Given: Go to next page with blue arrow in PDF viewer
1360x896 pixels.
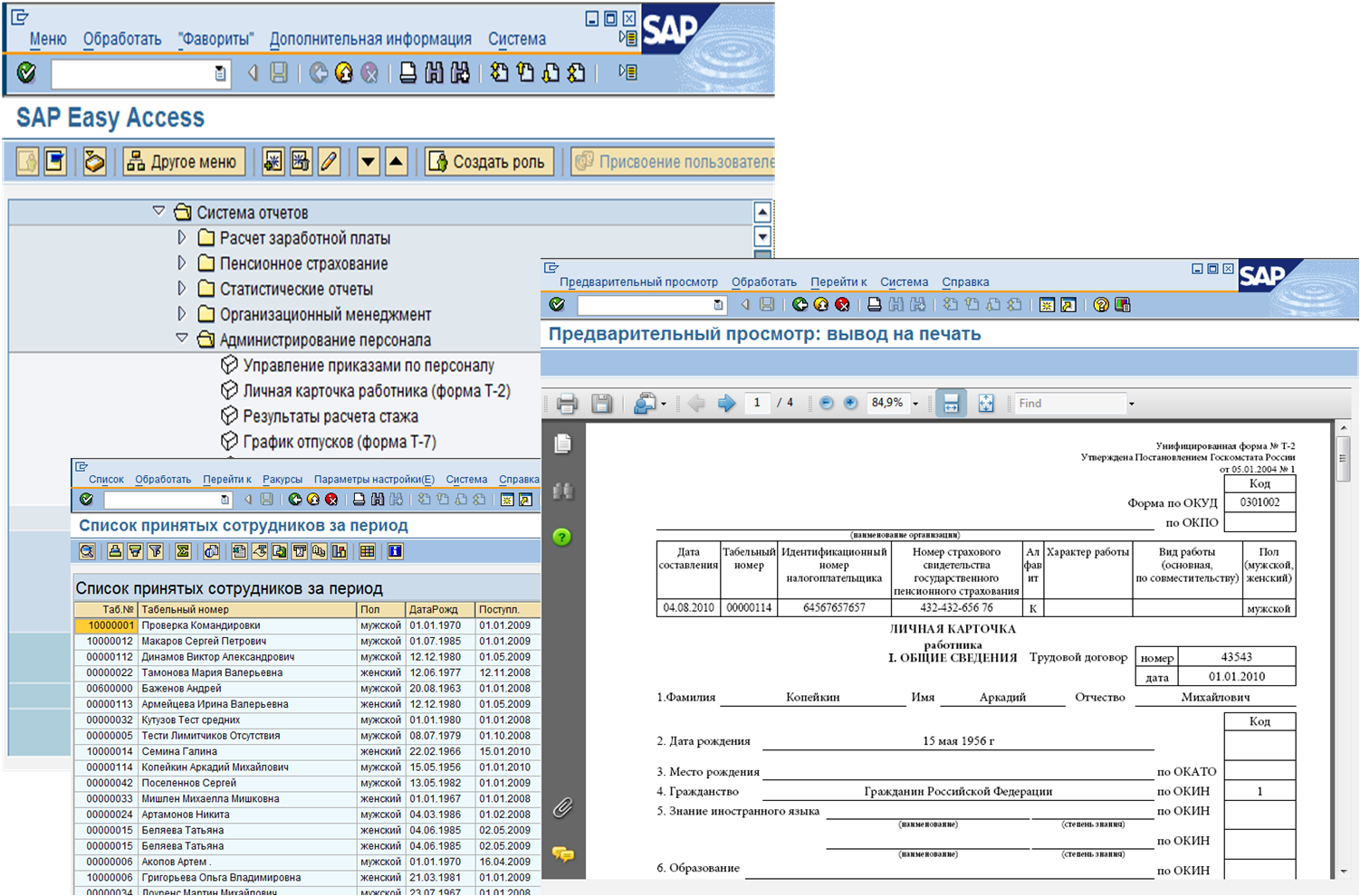Looking at the screenshot, I should coord(726,404).
